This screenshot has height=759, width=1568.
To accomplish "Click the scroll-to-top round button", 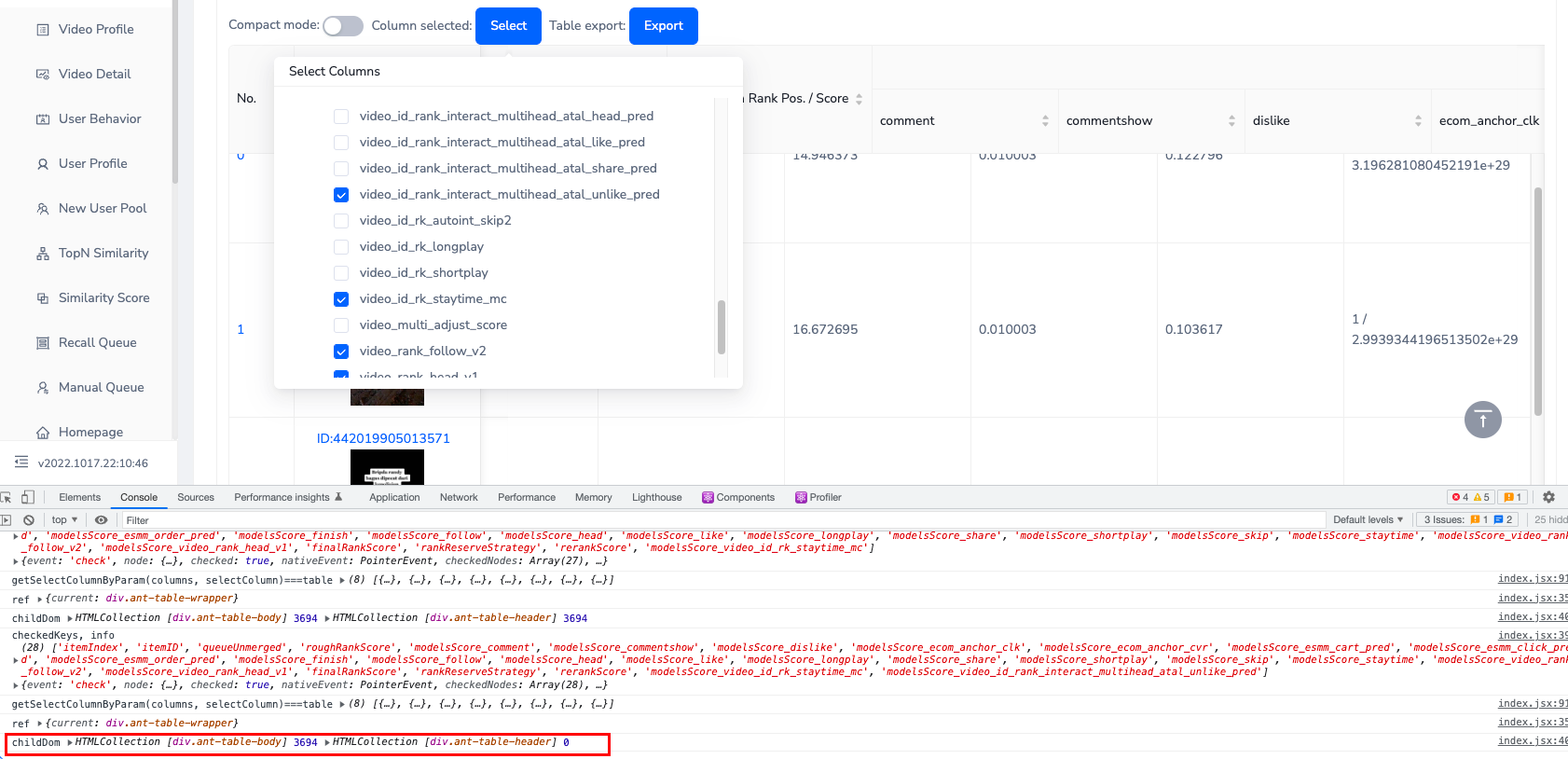I will (1482, 420).
